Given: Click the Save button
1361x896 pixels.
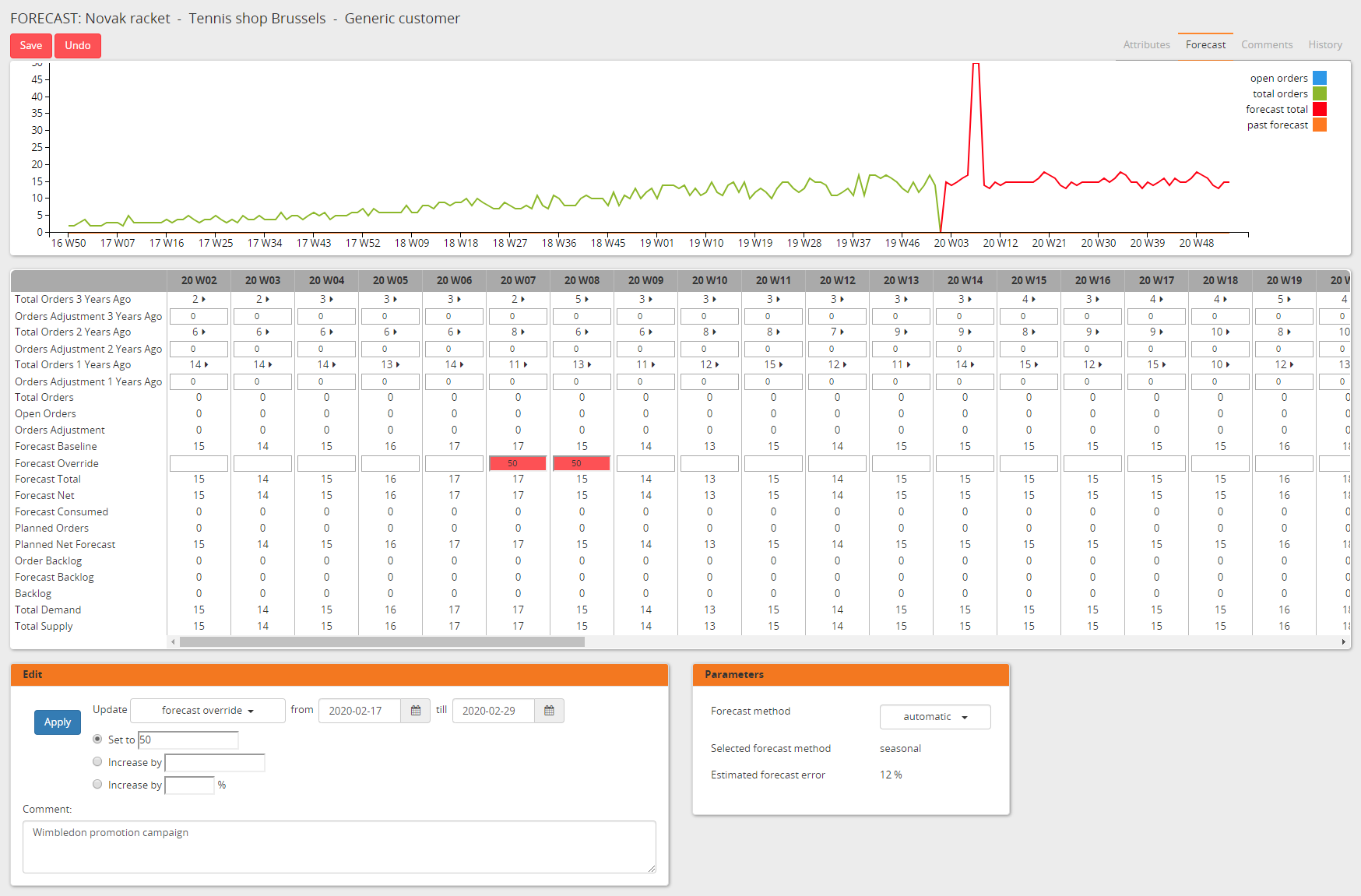Looking at the screenshot, I should click(31, 46).
